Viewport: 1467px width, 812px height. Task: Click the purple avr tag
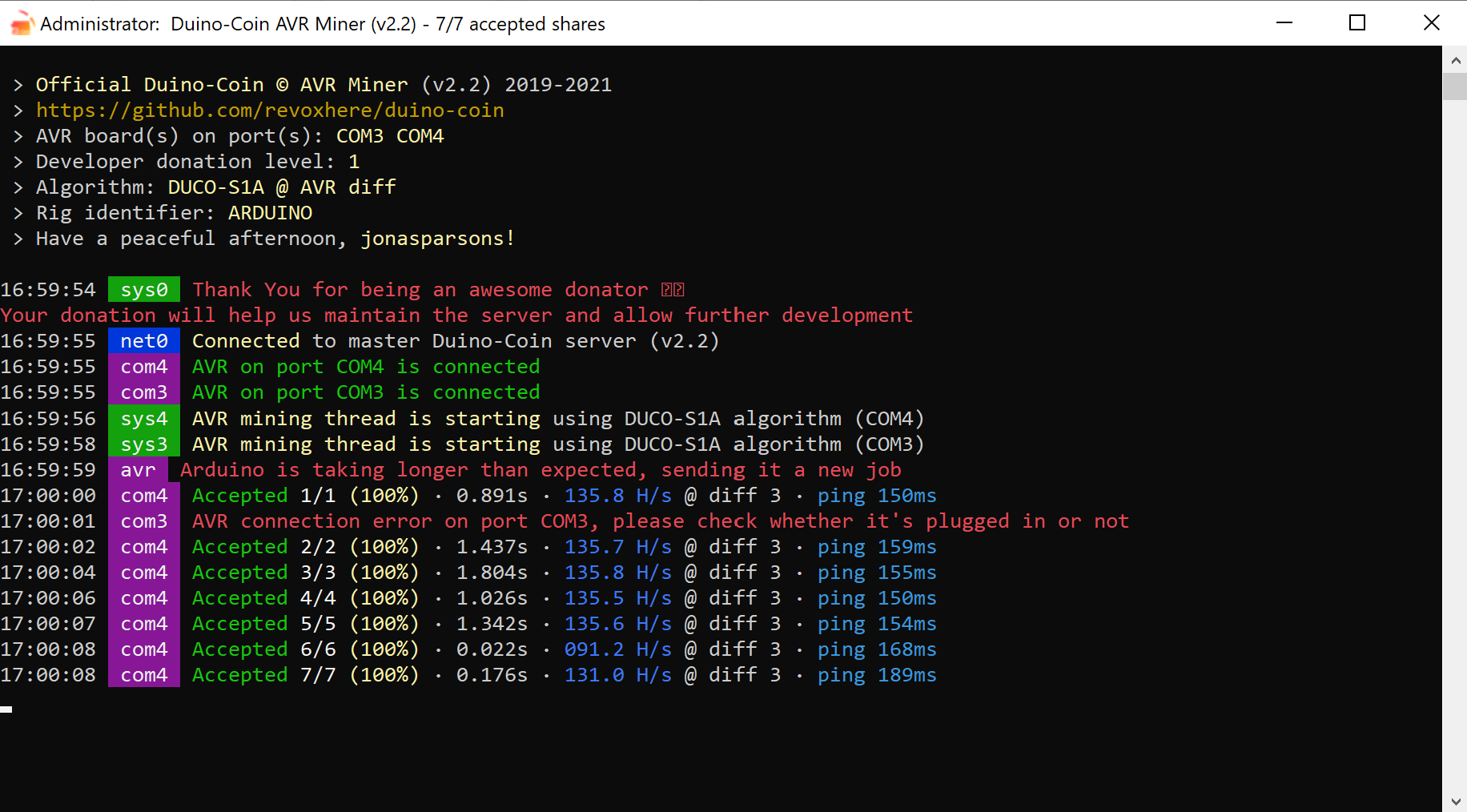point(138,470)
